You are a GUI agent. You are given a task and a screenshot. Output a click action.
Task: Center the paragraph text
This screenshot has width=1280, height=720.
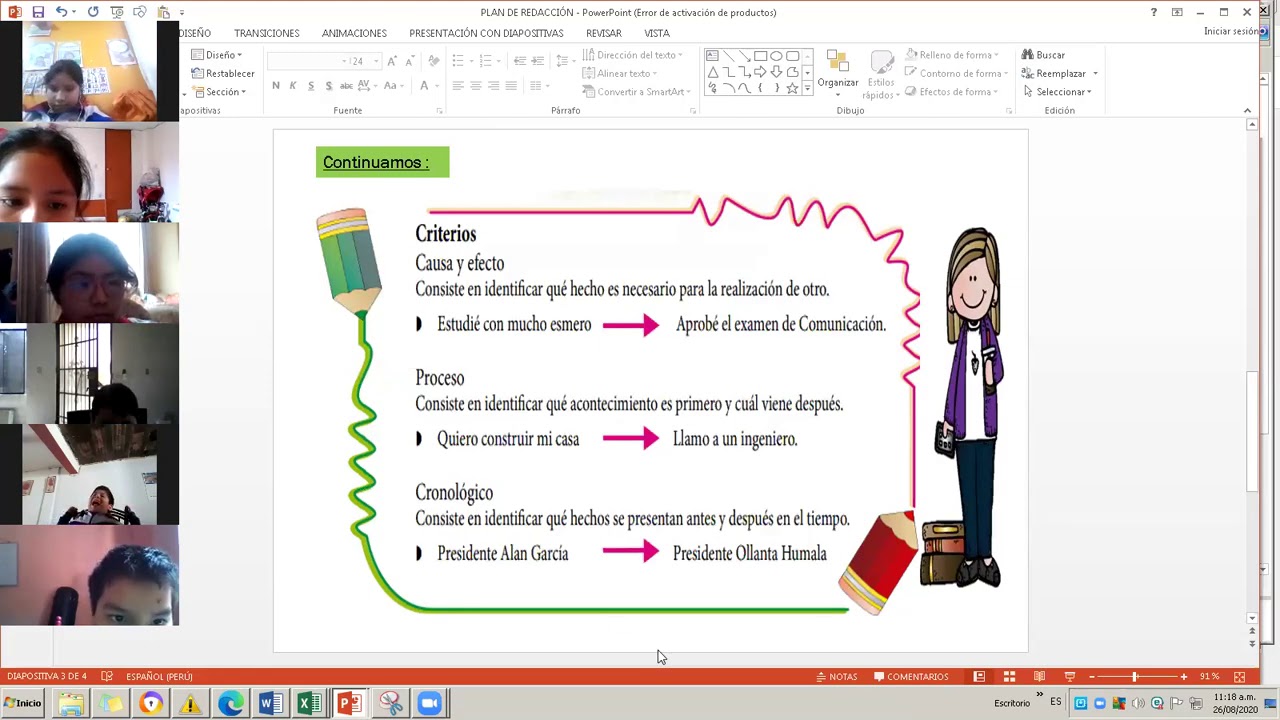tap(476, 86)
